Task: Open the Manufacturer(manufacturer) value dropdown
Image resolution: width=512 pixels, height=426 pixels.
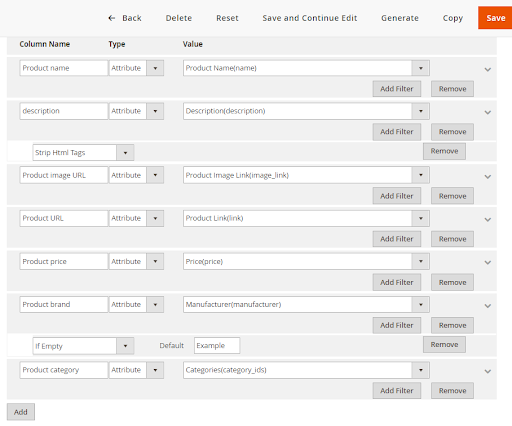Action: coord(306,304)
